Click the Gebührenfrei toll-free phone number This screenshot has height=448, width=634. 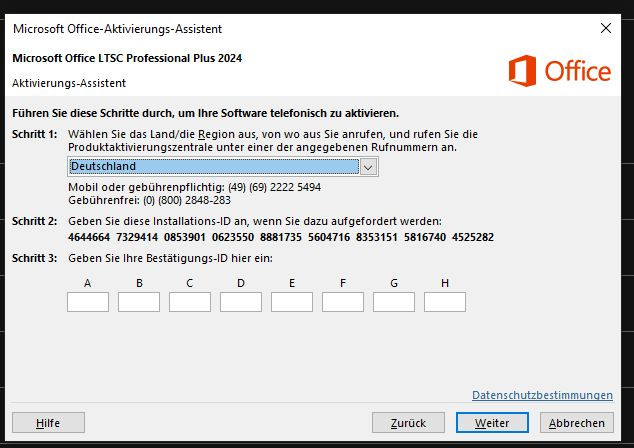[x=180, y=200]
